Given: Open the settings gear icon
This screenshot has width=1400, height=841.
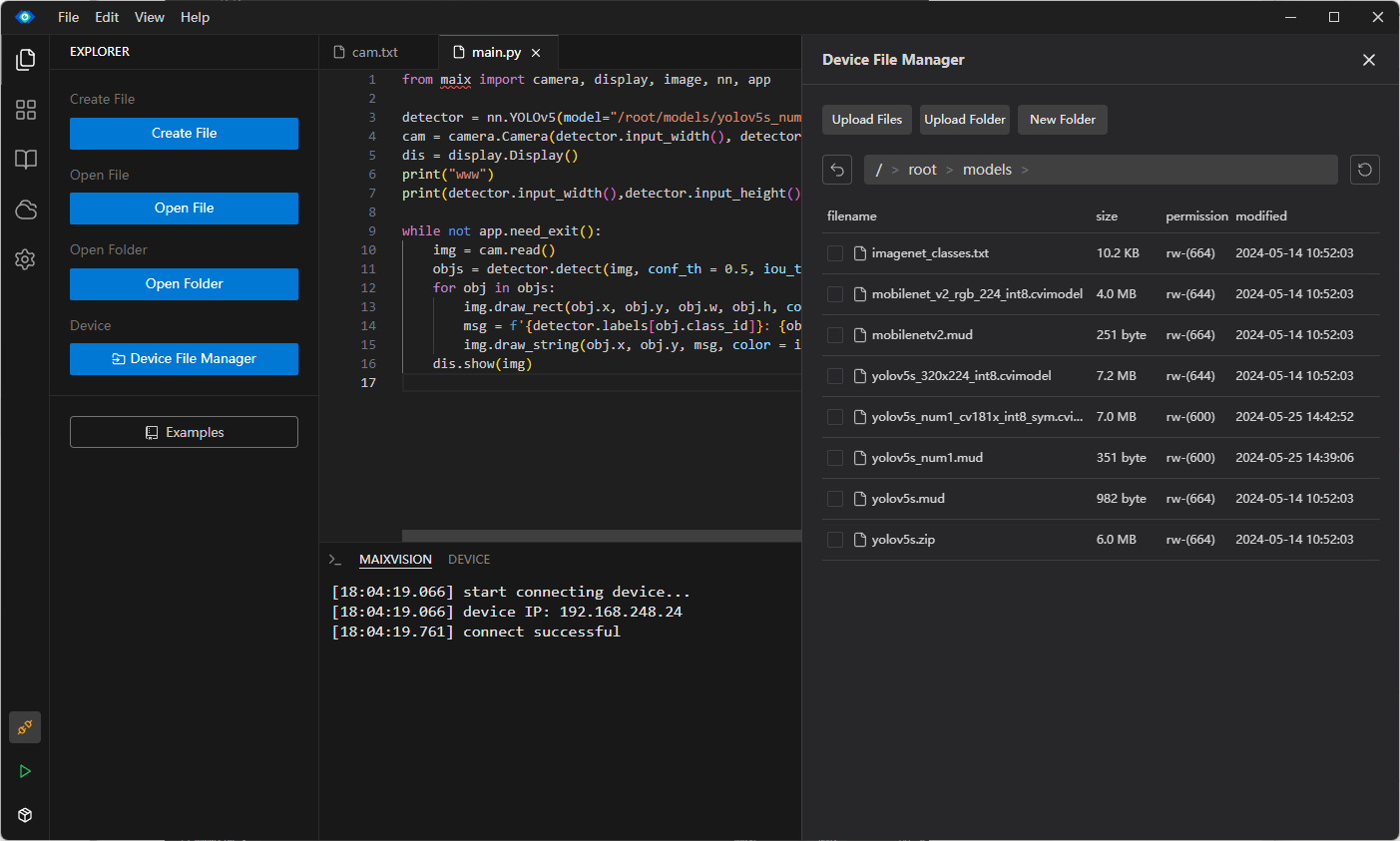Looking at the screenshot, I should coord(26,259).
